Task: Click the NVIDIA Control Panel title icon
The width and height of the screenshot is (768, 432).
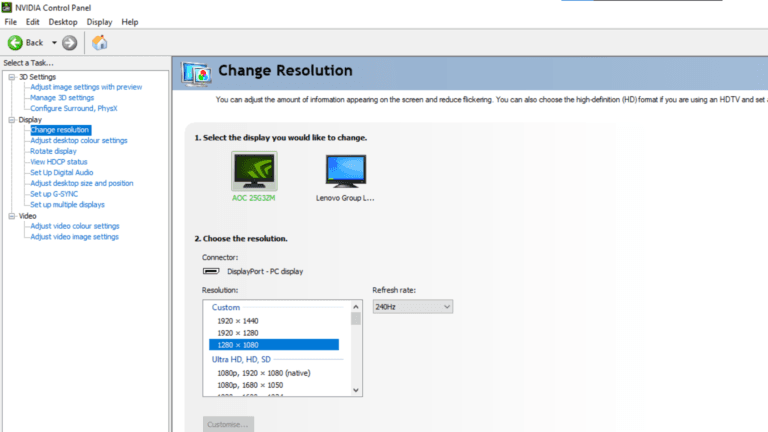Action: coord(7,7)
